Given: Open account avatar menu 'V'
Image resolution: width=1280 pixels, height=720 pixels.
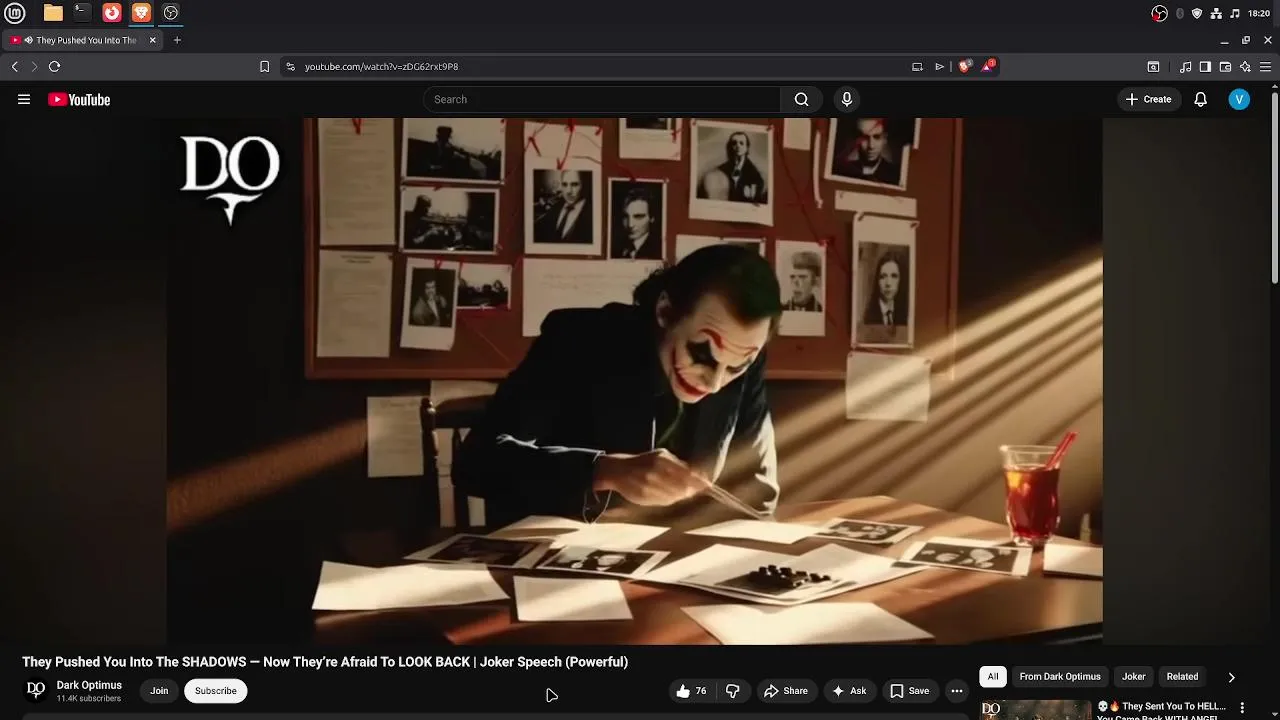Looking at the screenshot, I should 1239,99.
